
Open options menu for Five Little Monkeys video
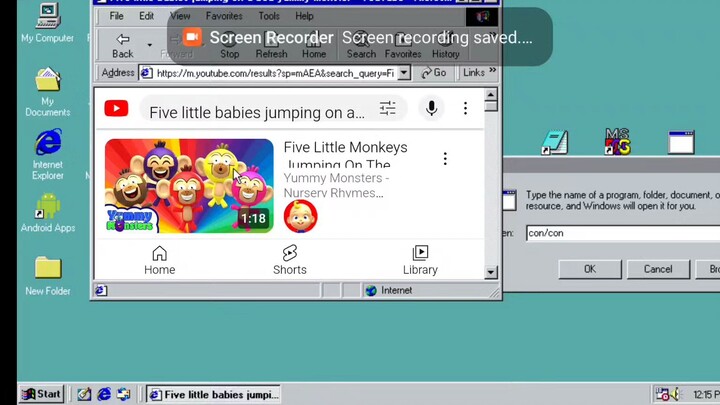[445, 158]
